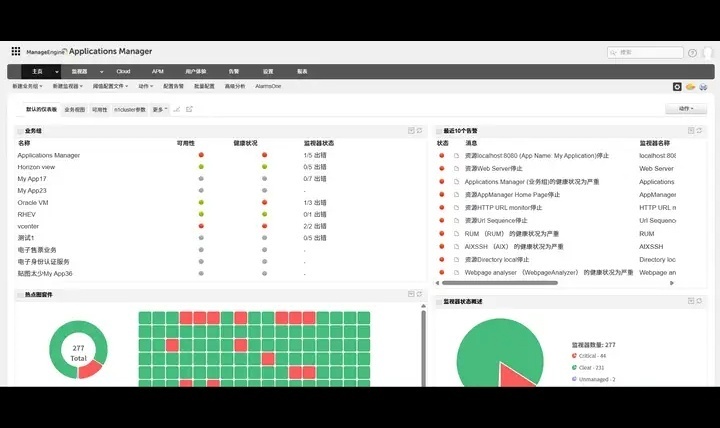Open the 更多 tabs dropdown

160,109
